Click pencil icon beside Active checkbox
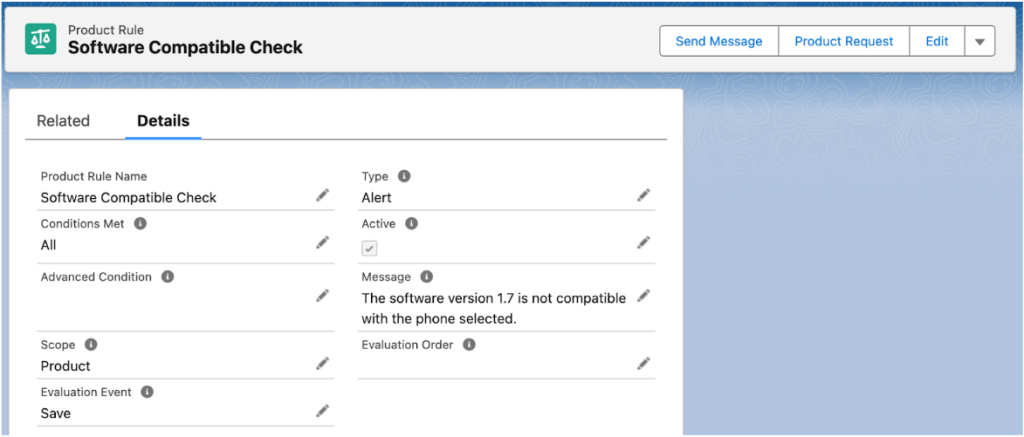Screen dimensions: 1024x437 click(644, 243)
